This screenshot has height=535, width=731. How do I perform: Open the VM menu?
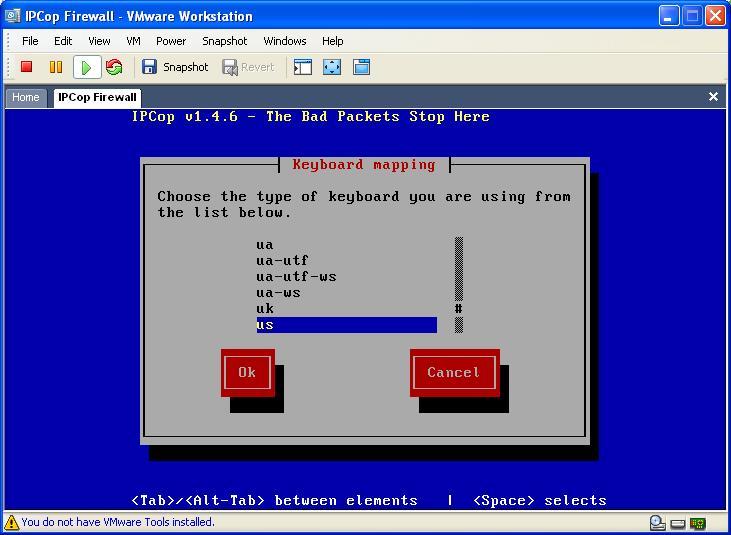click(x=133, y=41)
